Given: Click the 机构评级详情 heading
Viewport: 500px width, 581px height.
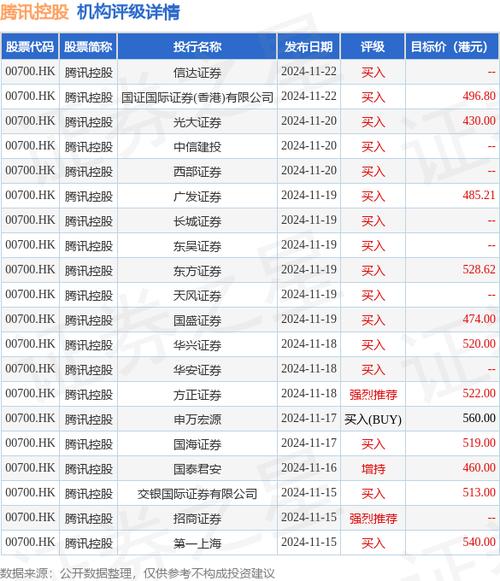Looking at the screenshot, I should (x=128, y=12).
